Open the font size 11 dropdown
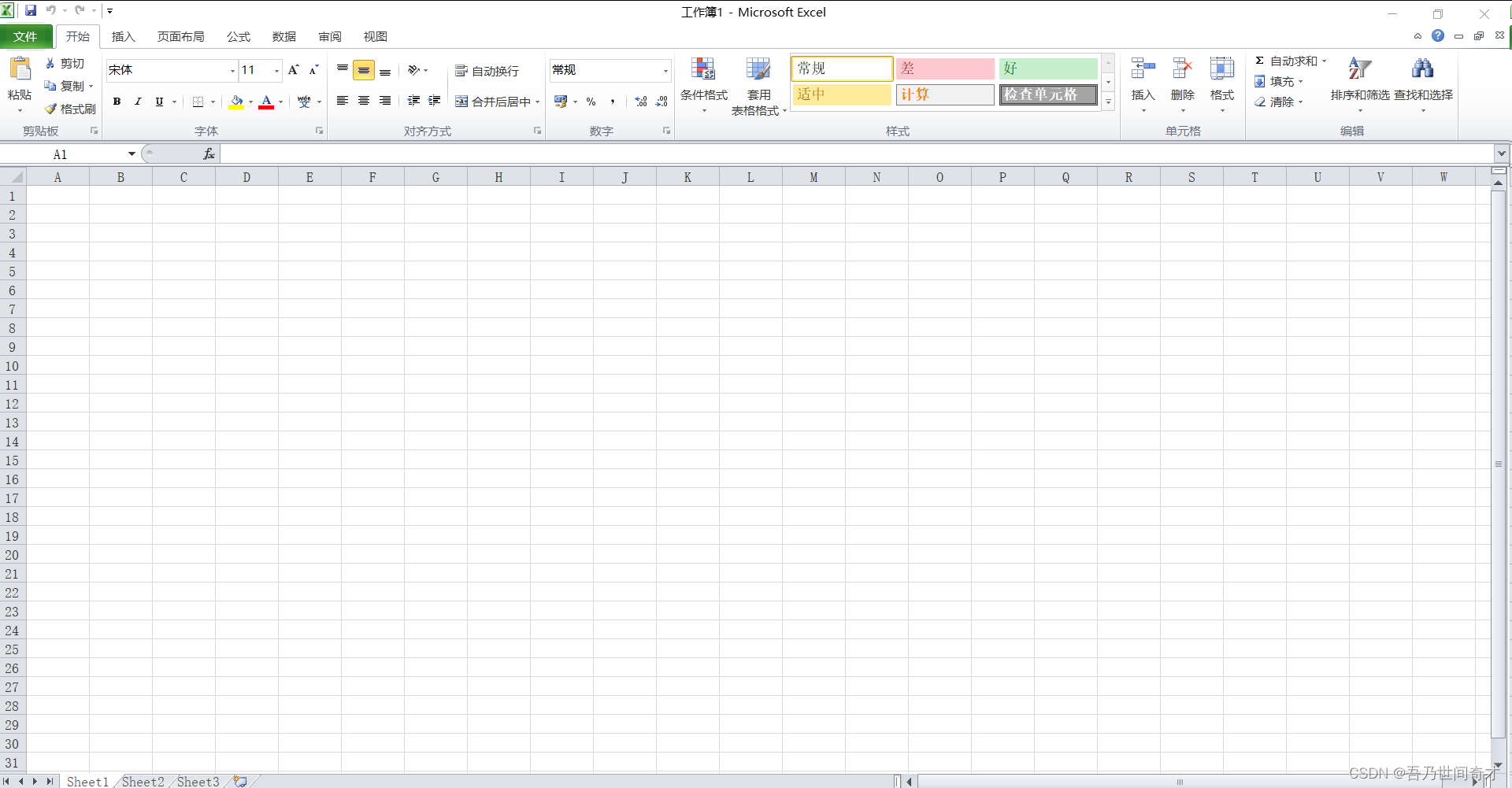 click(276, 71)
